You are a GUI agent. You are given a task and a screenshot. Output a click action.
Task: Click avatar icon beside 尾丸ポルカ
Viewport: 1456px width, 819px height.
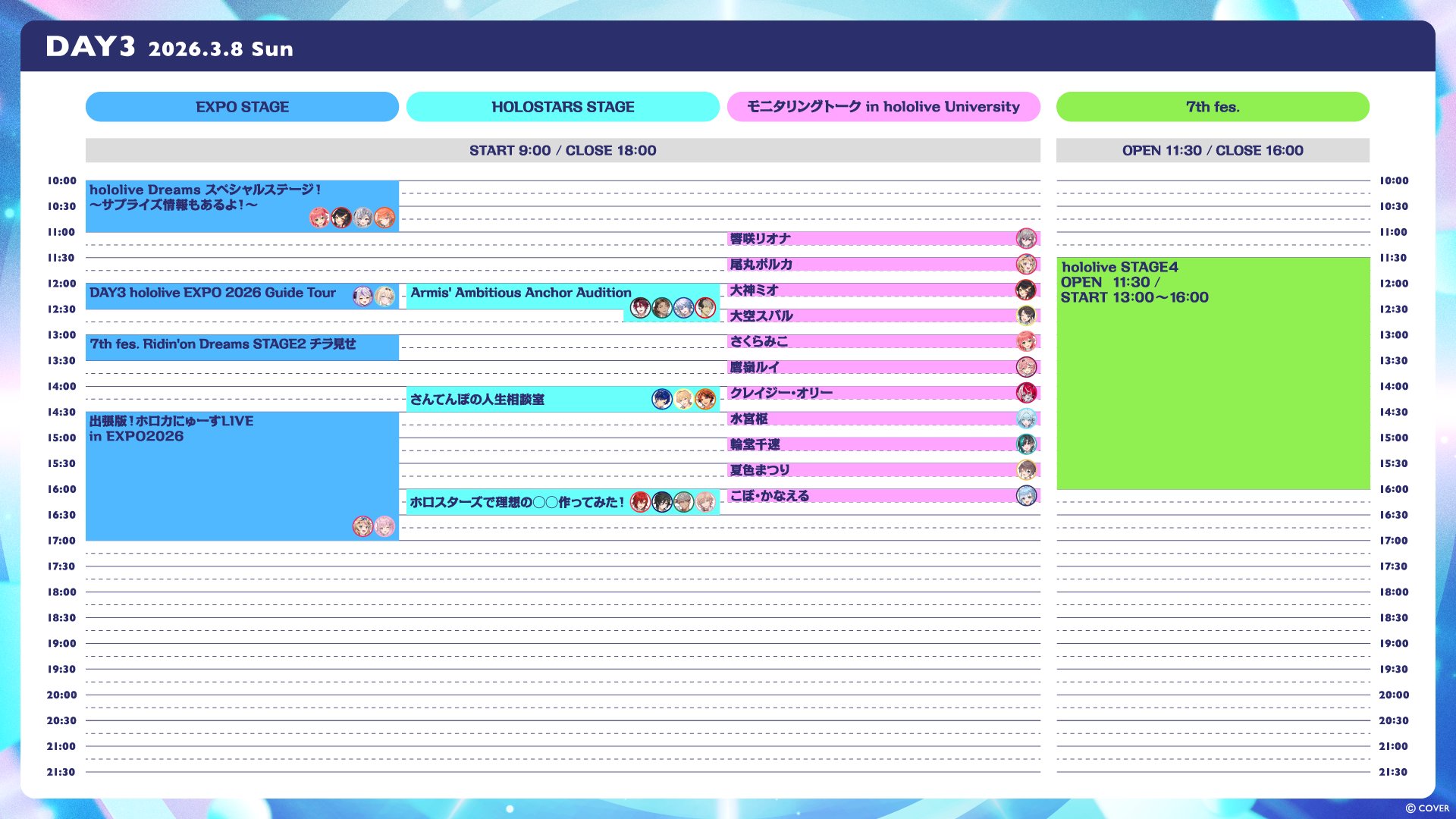tap(1026, 265)
